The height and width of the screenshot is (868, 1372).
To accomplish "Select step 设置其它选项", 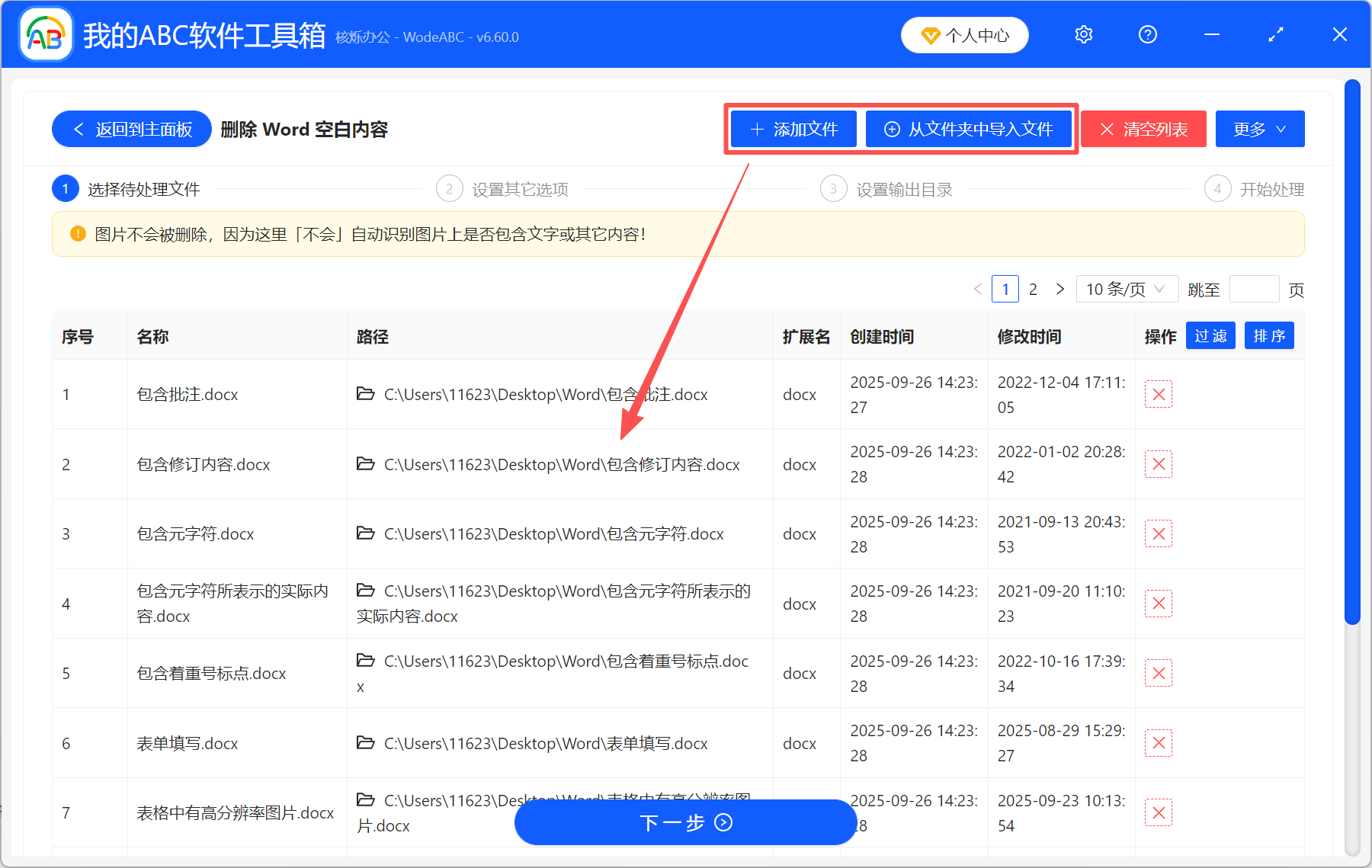I will (x=521, y=188).
